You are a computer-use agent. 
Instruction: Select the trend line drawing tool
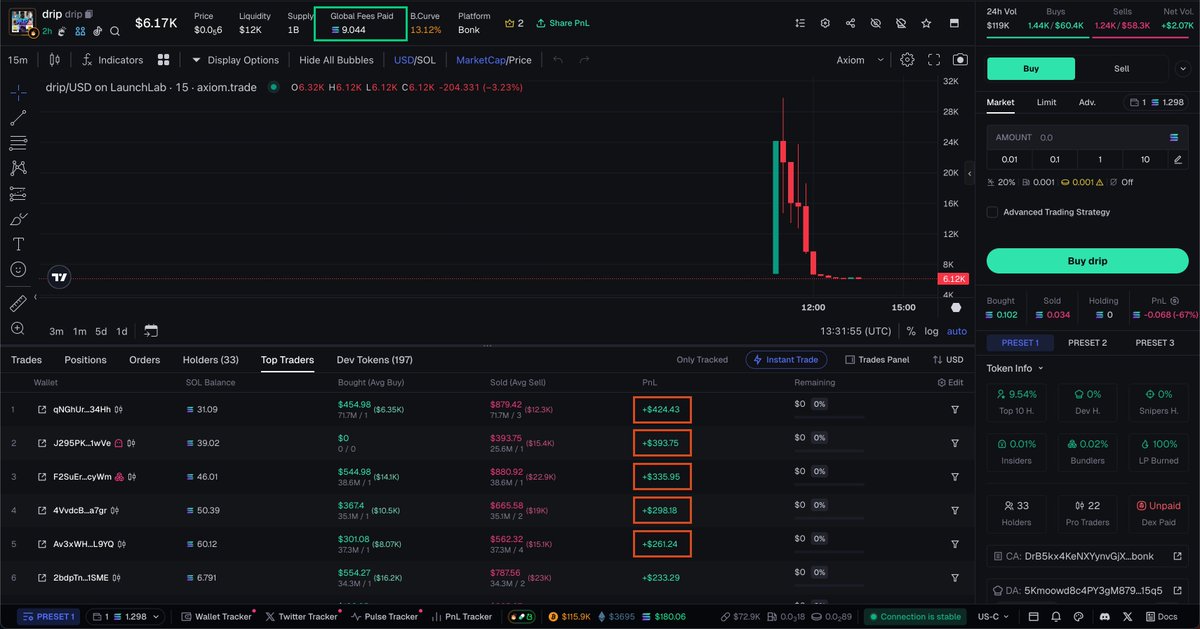tap(18, 118)
